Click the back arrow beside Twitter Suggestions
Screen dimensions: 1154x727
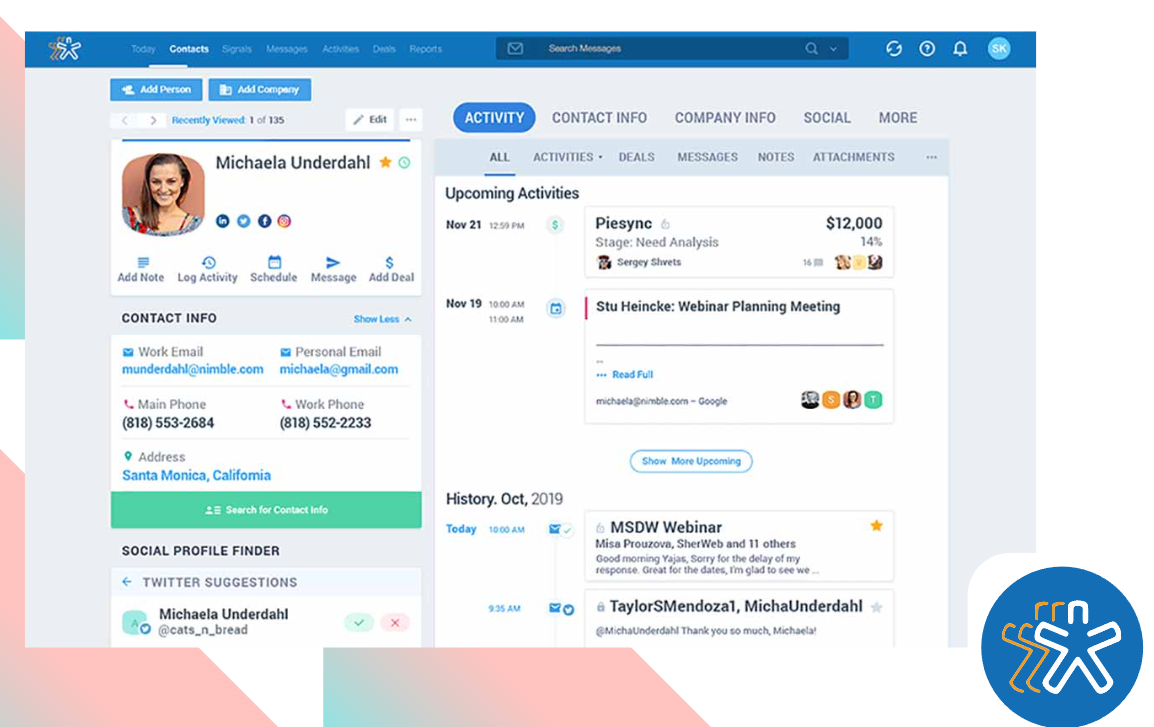(x=127, y=582)
